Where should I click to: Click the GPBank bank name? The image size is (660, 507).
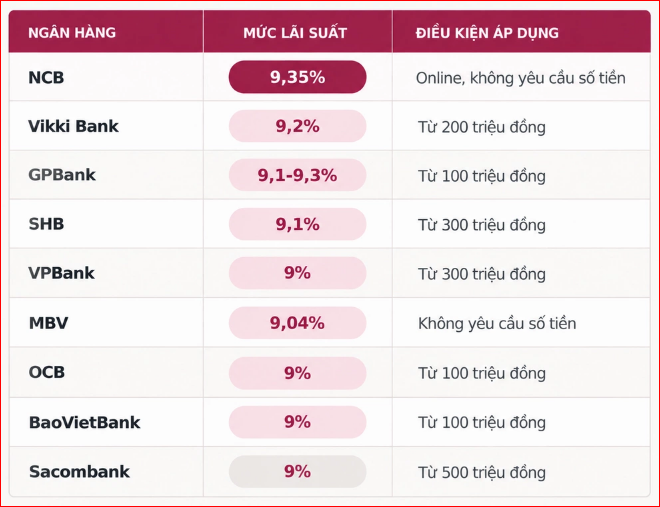coord(62,175)
